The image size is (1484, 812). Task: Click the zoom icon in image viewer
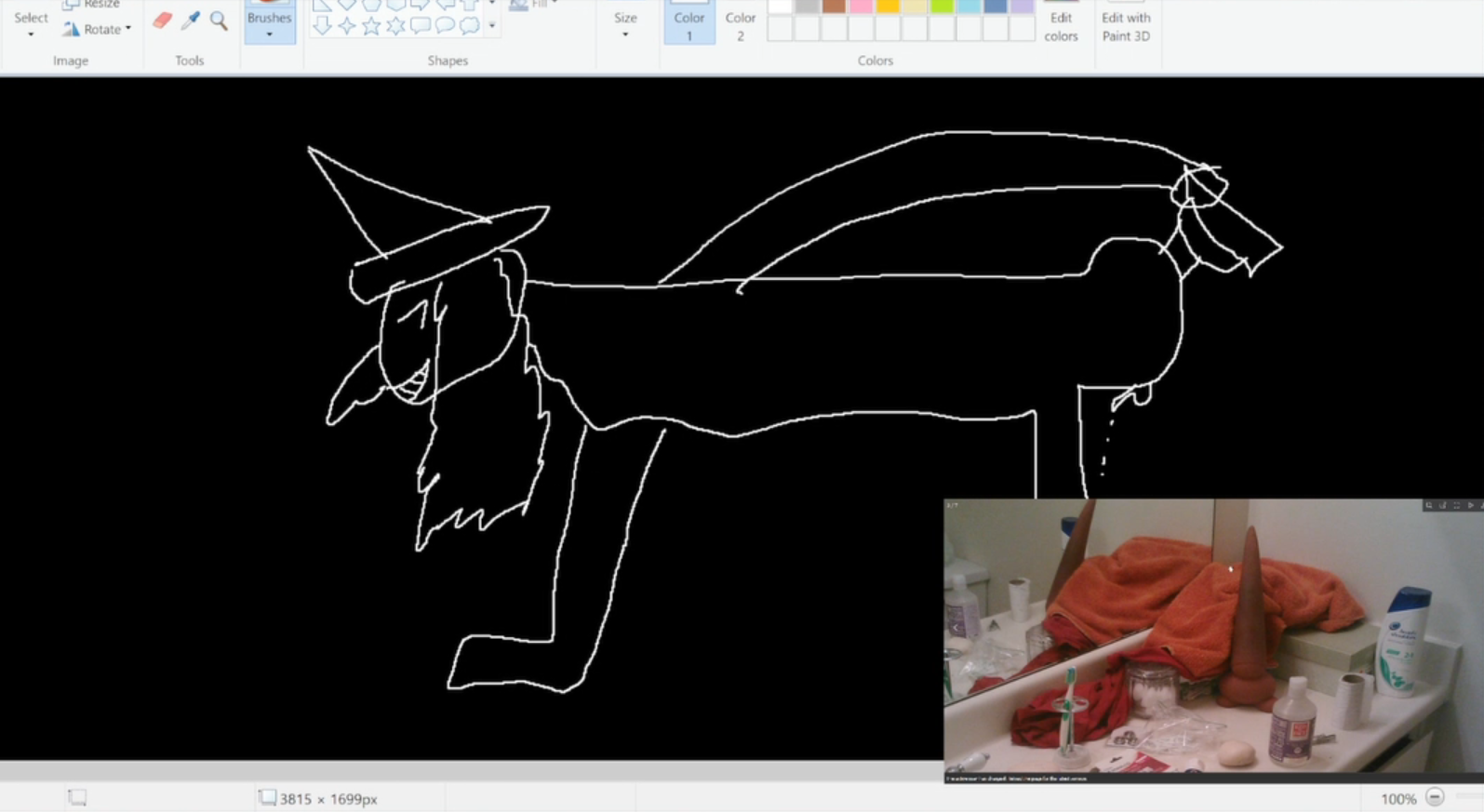tap(1429, 505)
